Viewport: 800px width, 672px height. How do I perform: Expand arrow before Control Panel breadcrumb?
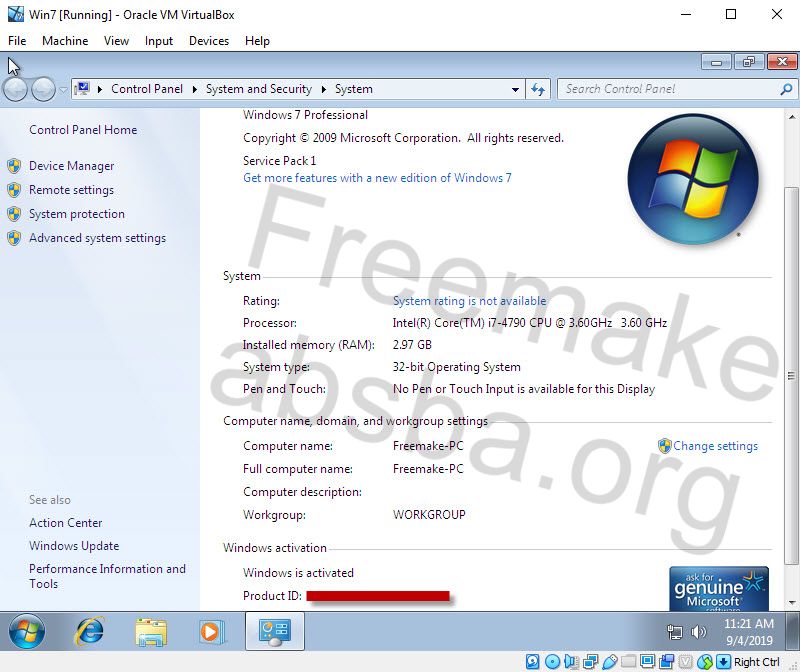(x=100, y=89)
